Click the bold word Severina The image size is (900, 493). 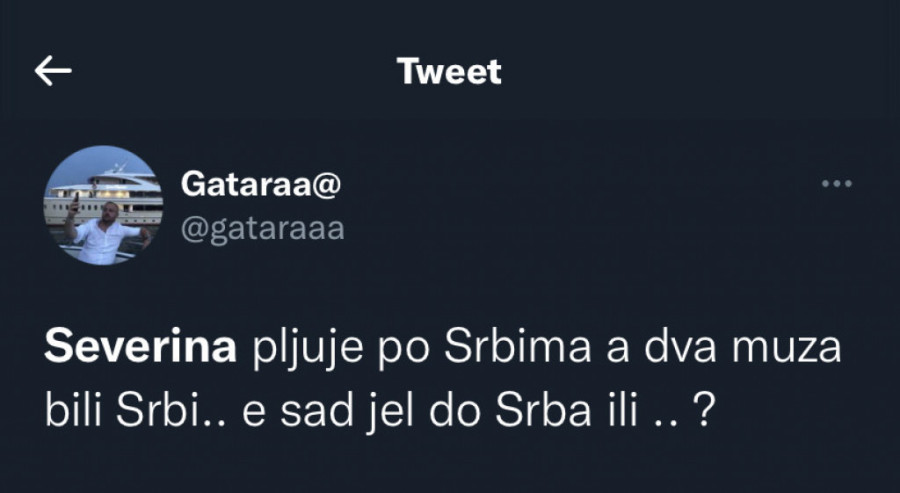(140, 350)
